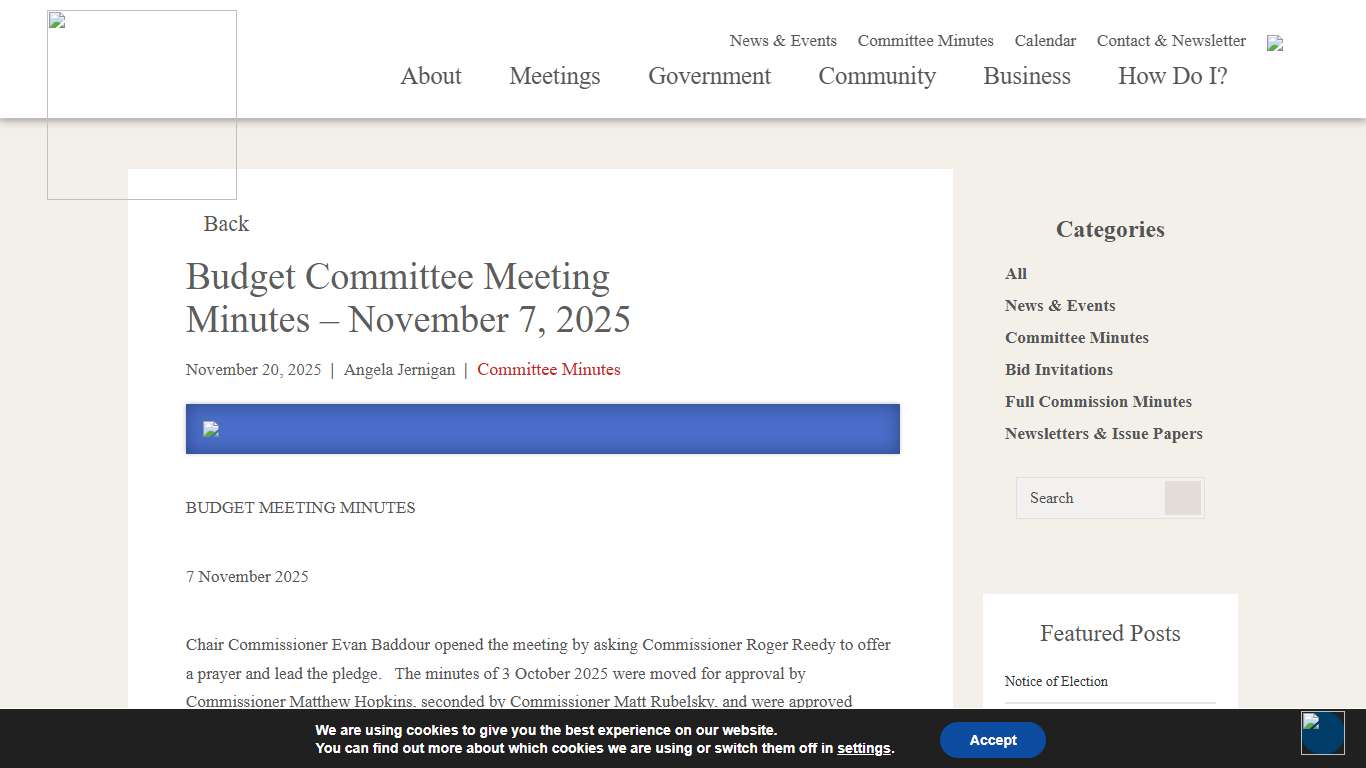Click the cookie widget icon in the black bar
Screen dimensions: 1366x768
click(x=1322, y=733)
